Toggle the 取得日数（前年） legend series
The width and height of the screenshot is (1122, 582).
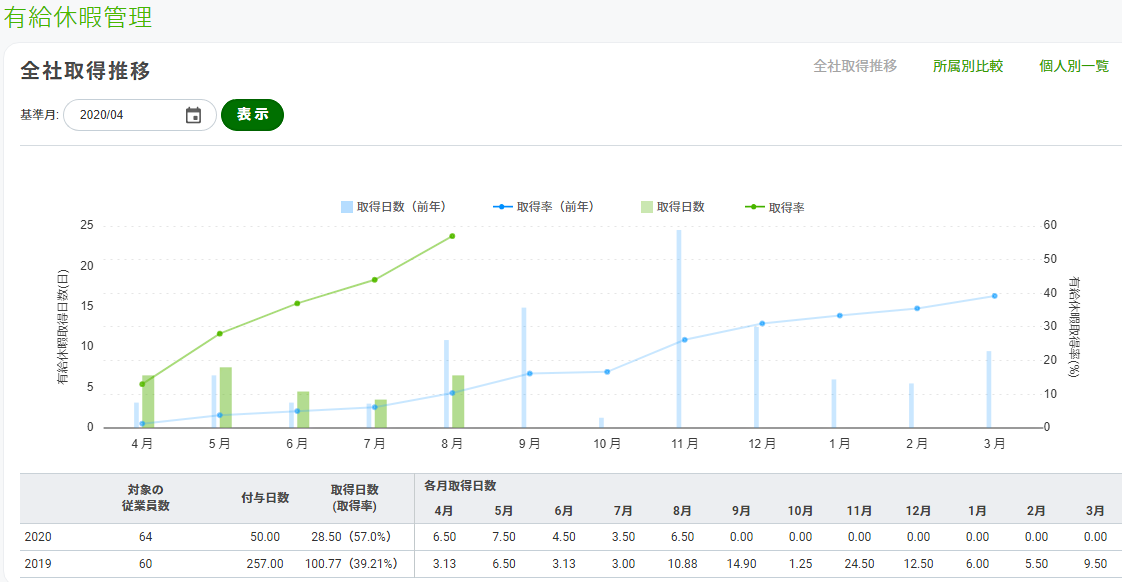(394, 207)
